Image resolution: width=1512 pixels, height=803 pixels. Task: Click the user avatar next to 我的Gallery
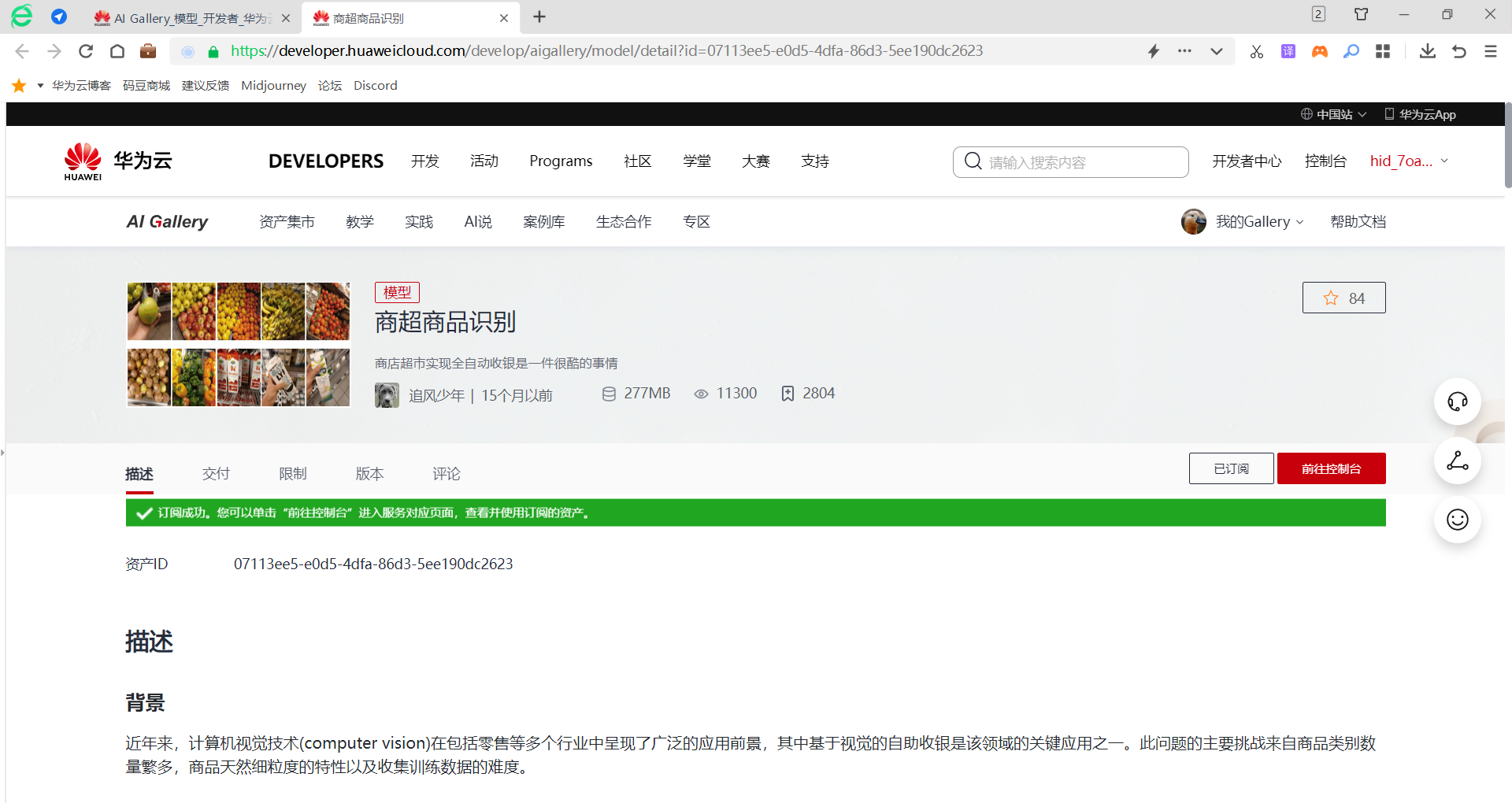tap(1194, 222)
